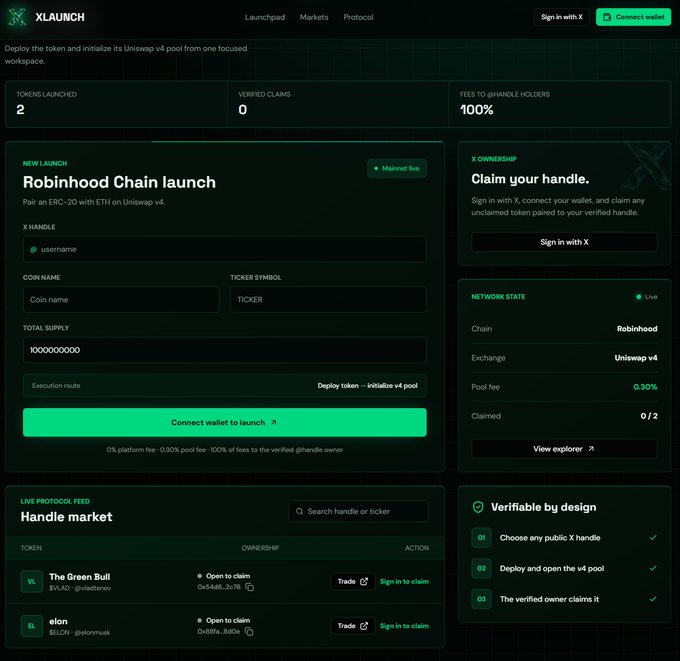
Task: Click Sign in to claim for elon
Action: pyautogui.click(x=404, y=626)
